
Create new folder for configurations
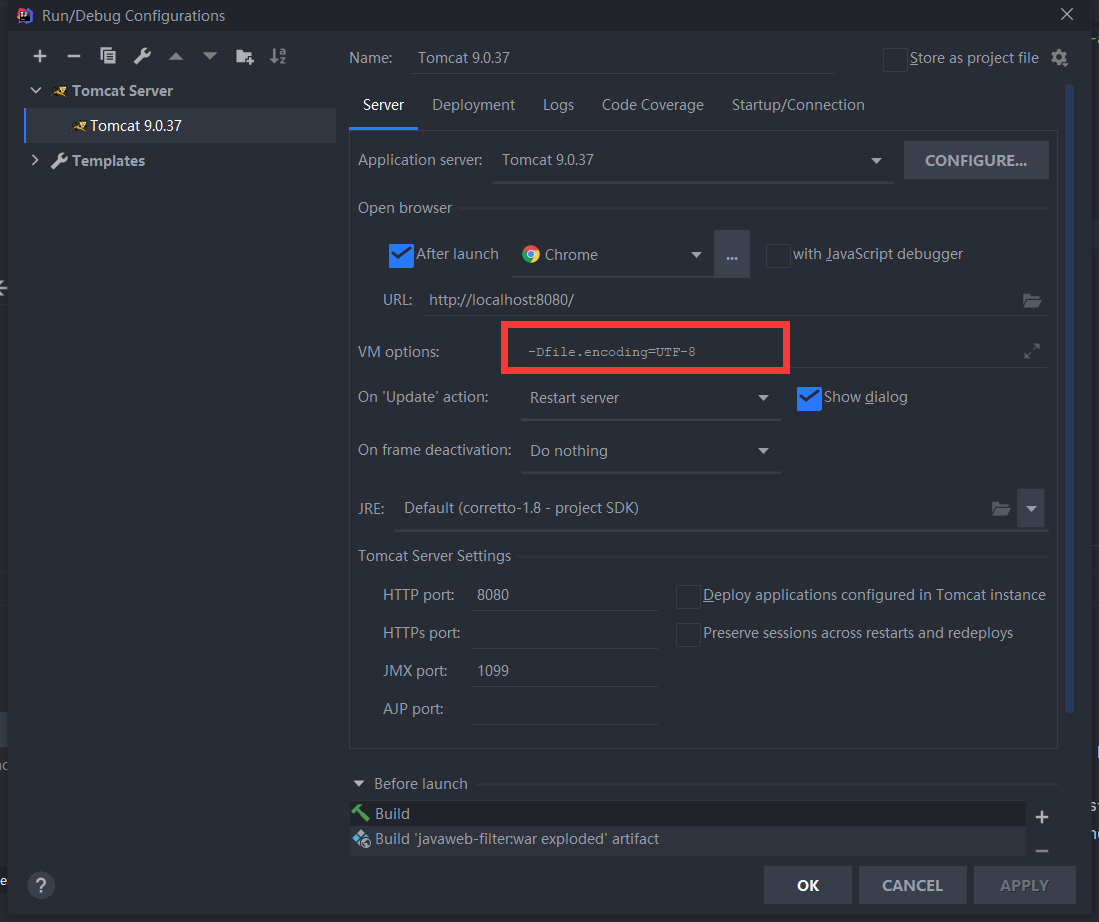[245, 56]
